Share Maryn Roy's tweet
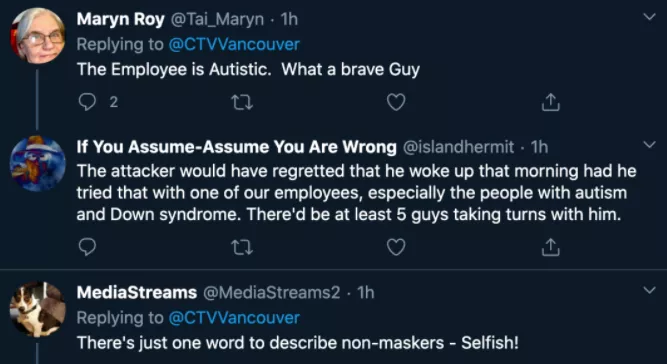 [550, 102]
